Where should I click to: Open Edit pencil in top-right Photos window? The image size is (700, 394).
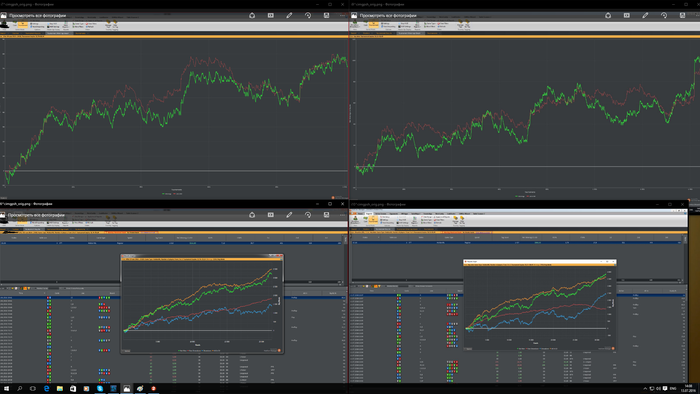[645, 15]
